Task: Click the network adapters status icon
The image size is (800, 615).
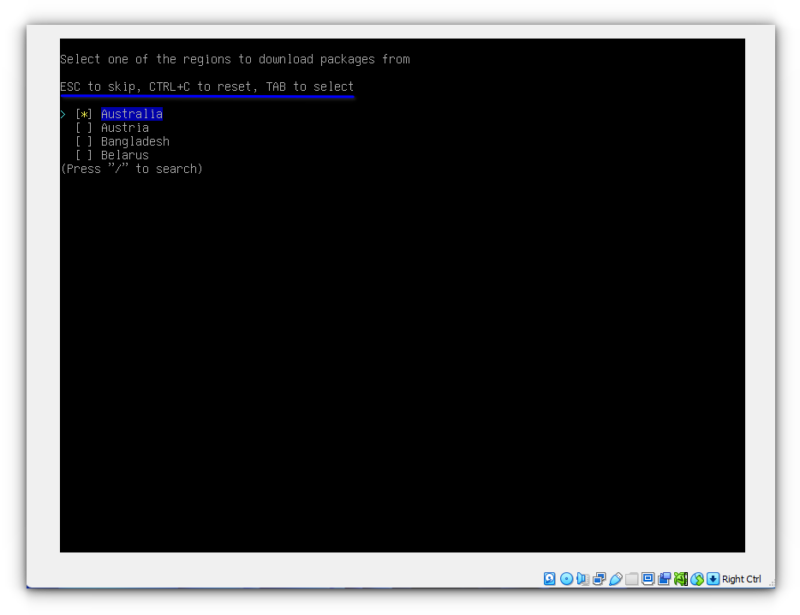Action: click(x=599, y=578)
